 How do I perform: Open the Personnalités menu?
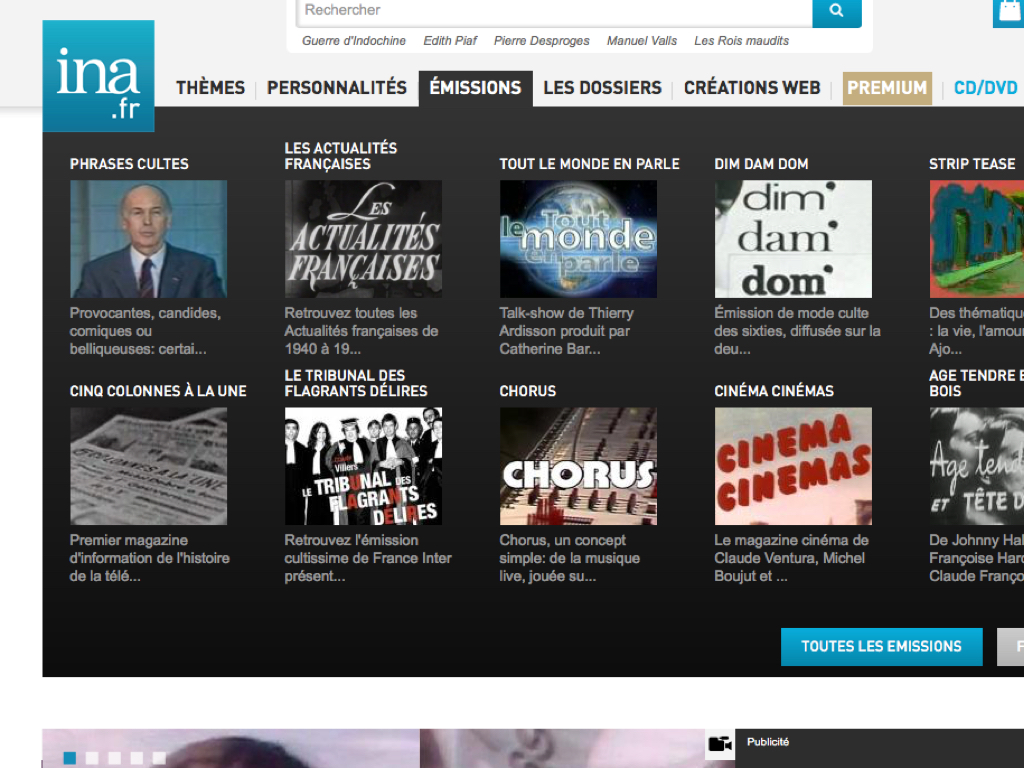pyautogui.click(x=337, y=88)
